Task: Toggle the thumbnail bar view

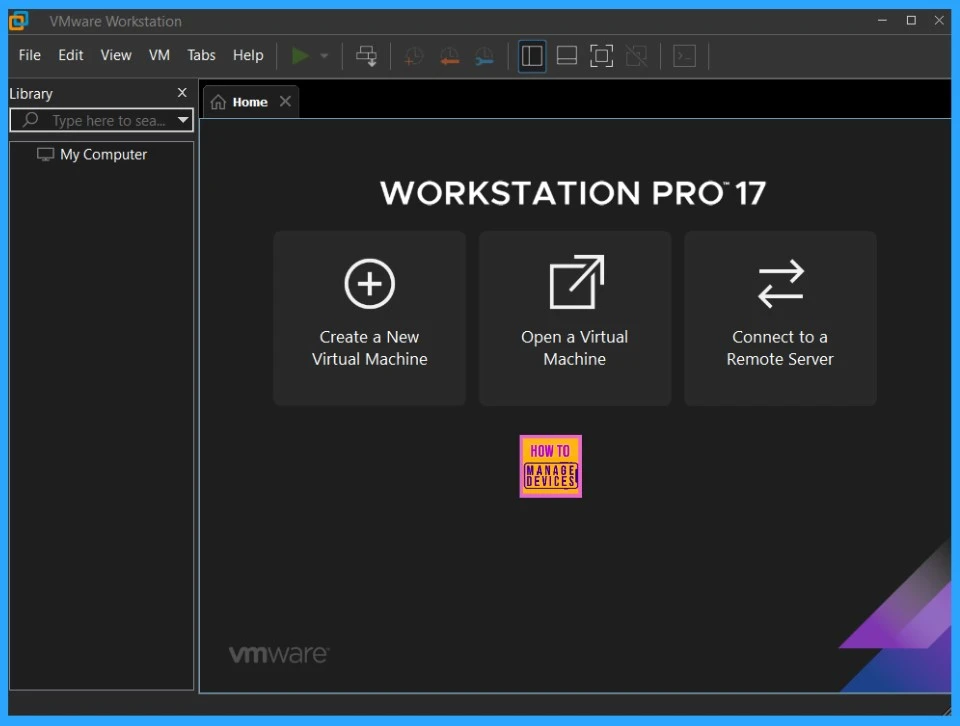Action: tap(567, 56)
